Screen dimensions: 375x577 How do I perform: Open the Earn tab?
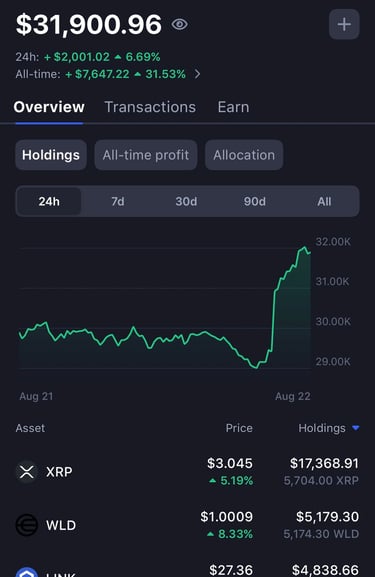[x=233, y=107]
